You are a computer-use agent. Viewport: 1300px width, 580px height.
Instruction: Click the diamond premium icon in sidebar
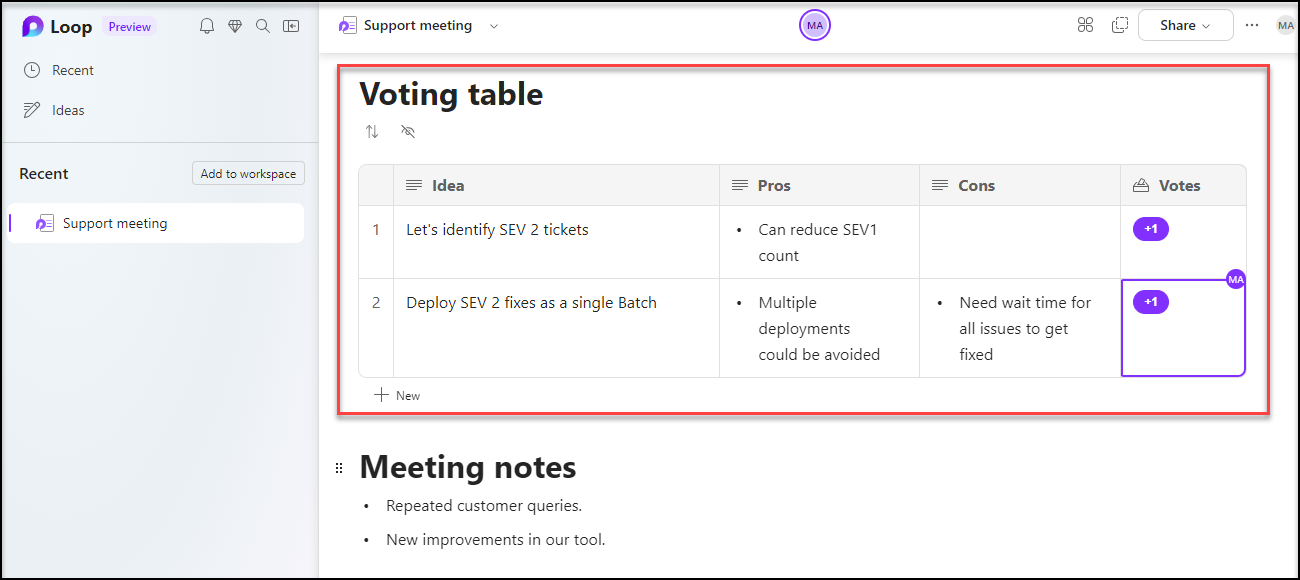point(235,26)
